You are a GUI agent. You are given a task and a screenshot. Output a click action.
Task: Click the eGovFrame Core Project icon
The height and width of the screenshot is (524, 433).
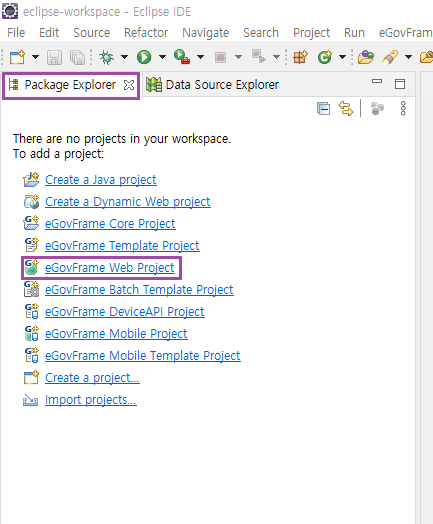(x=31, y=223)
